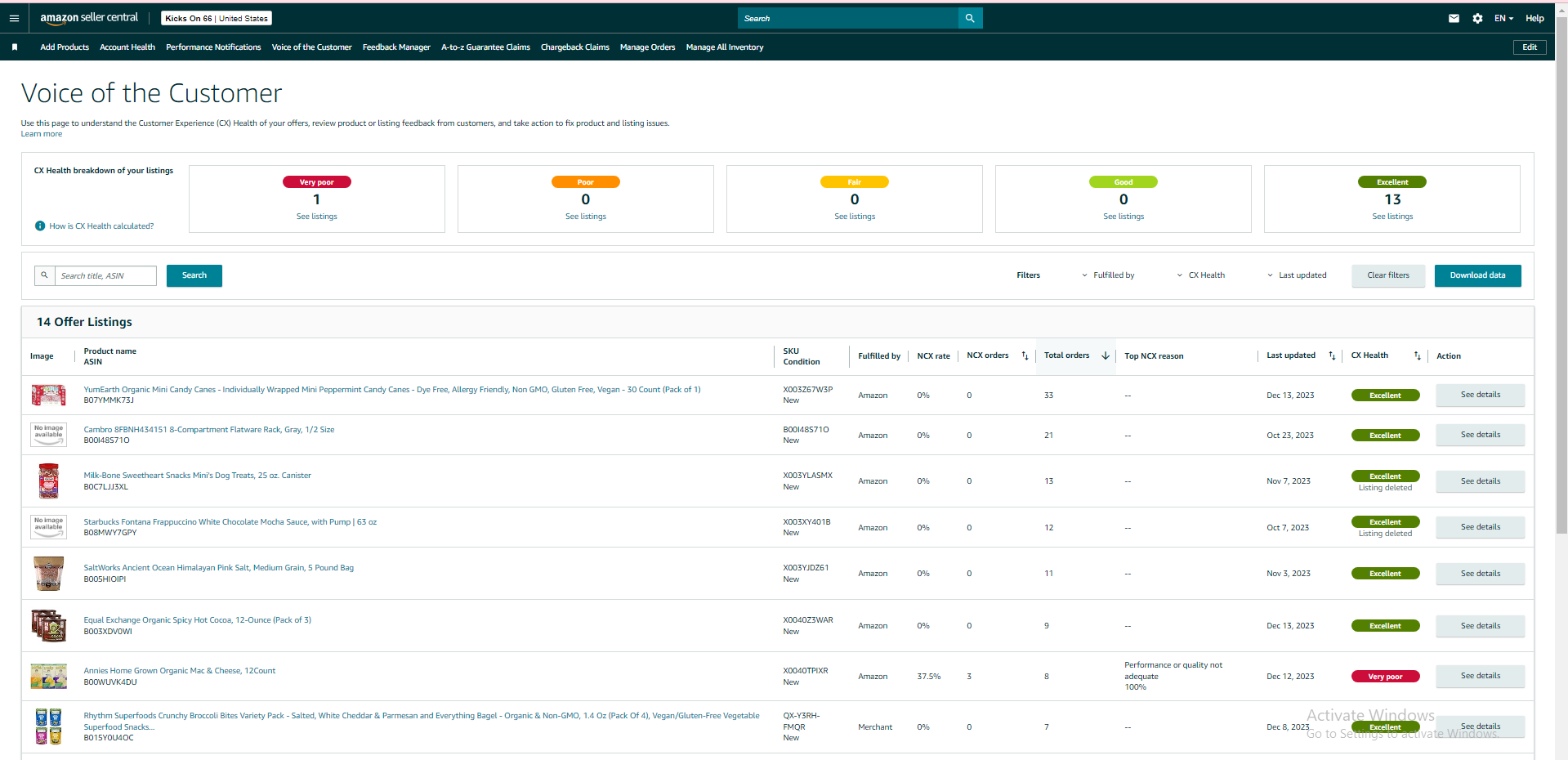Open the Learn more link
Viewport: 1568px width, 760px height.
tap(42, 134)
